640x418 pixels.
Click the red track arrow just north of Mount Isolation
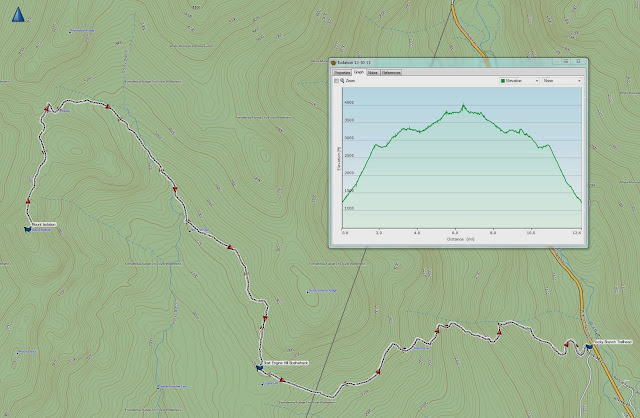[x=28, y=200]
